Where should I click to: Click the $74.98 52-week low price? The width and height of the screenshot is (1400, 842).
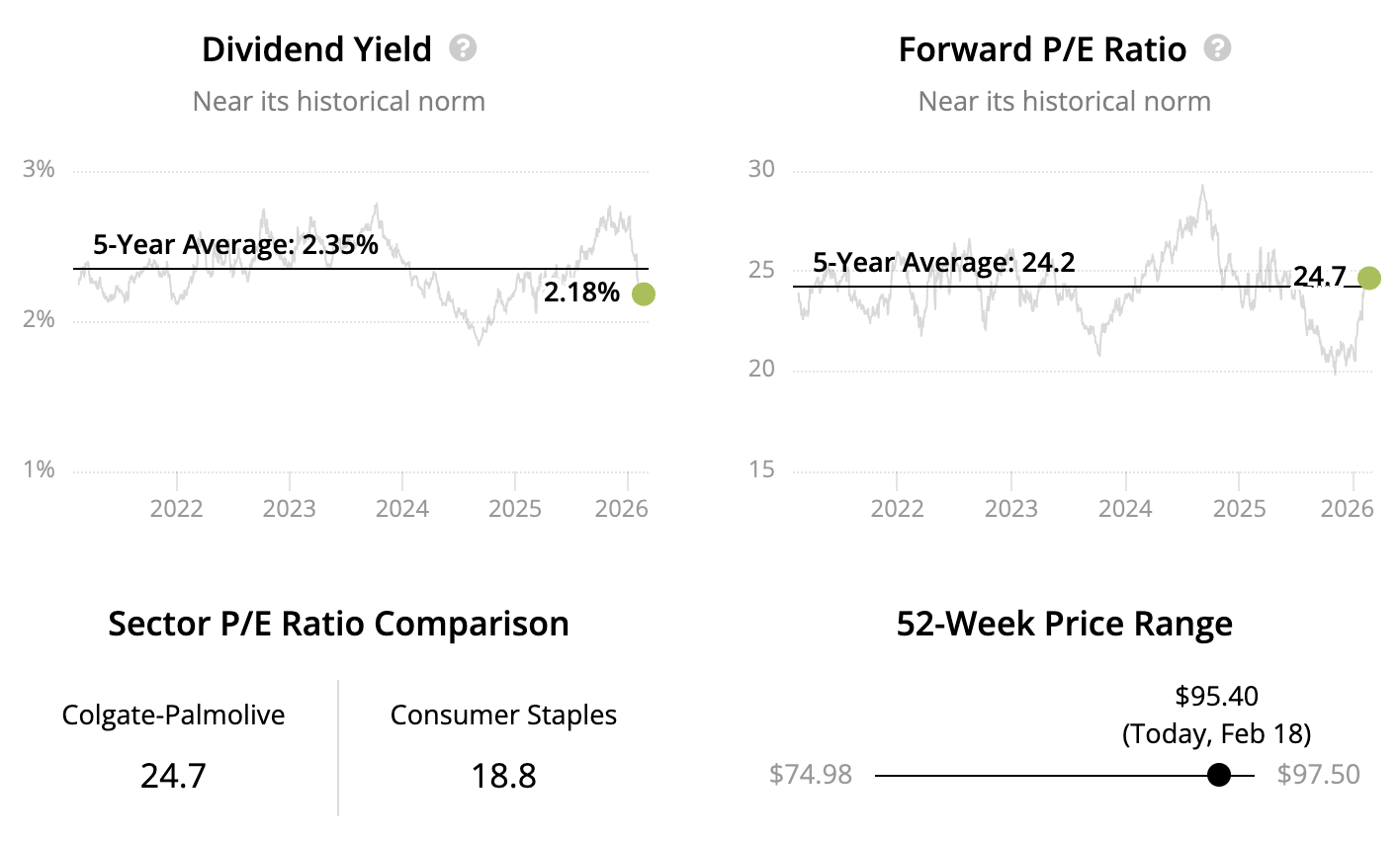pyautogui.click(x=811, y=775)
